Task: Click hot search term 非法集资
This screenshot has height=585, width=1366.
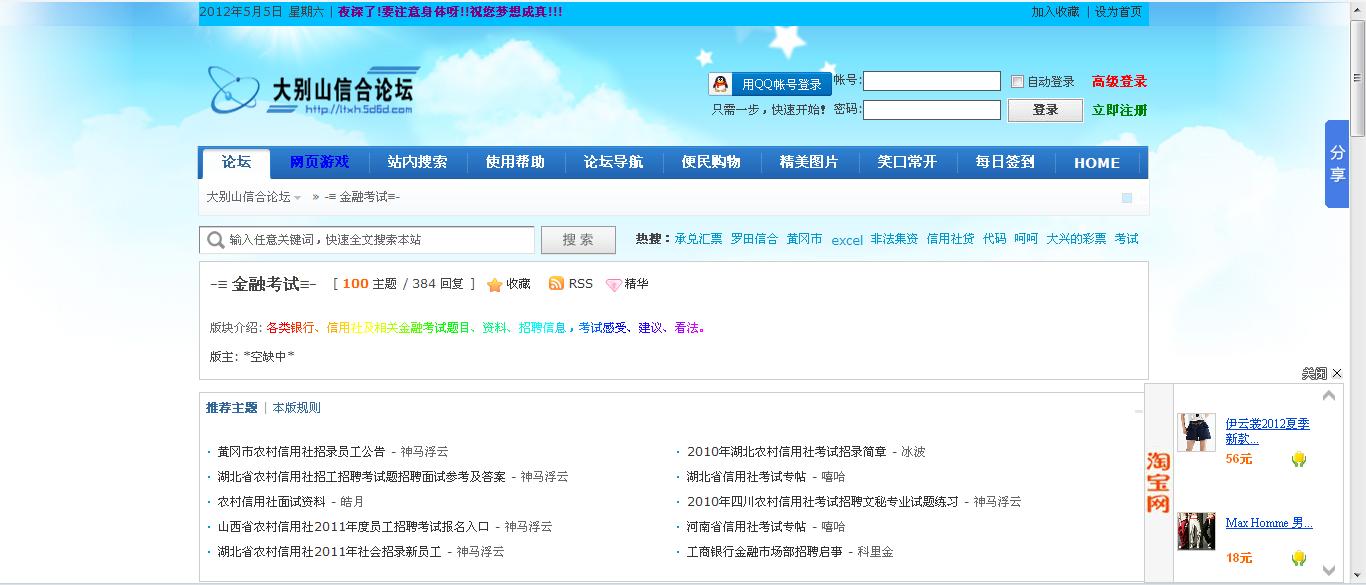Action: pyautogui.click(x=894, y=239)
